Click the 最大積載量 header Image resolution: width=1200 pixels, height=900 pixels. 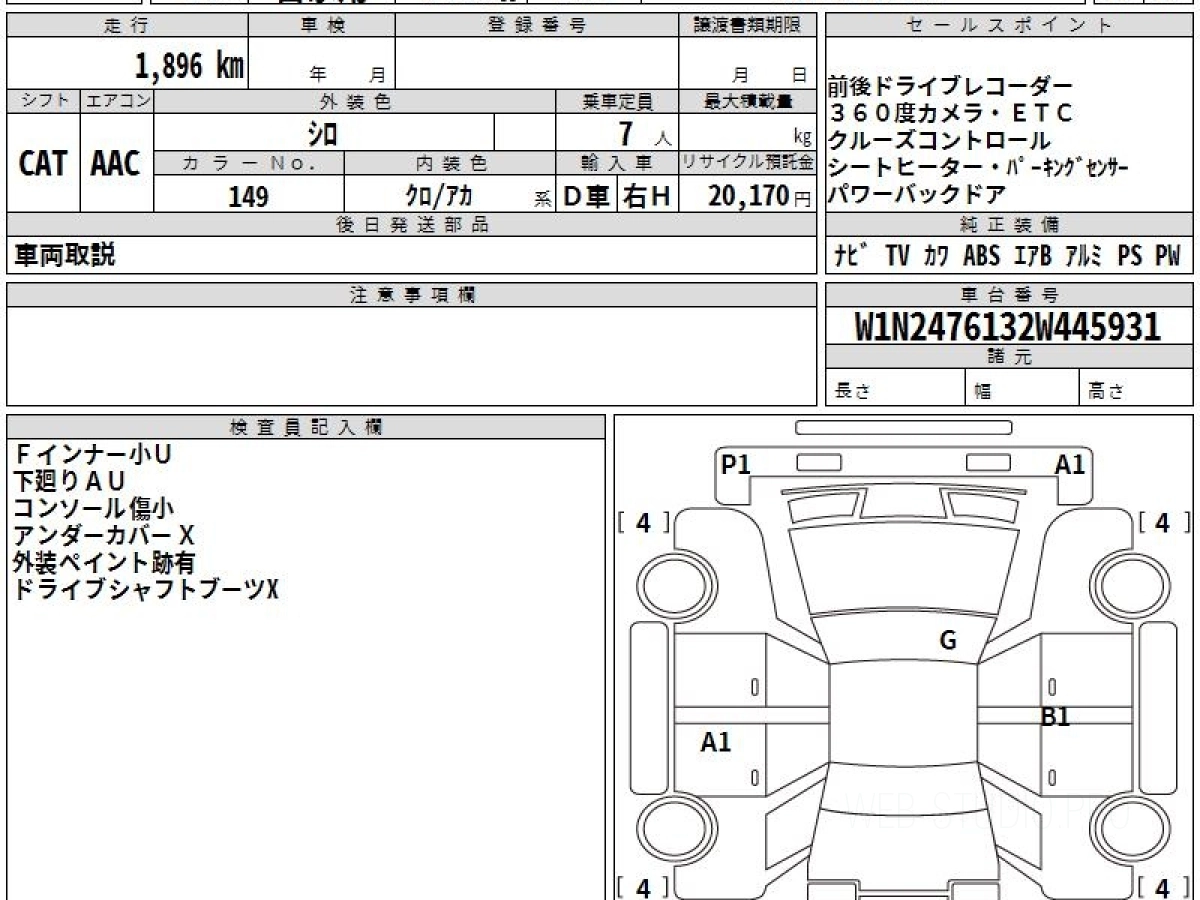coord(748,101)
